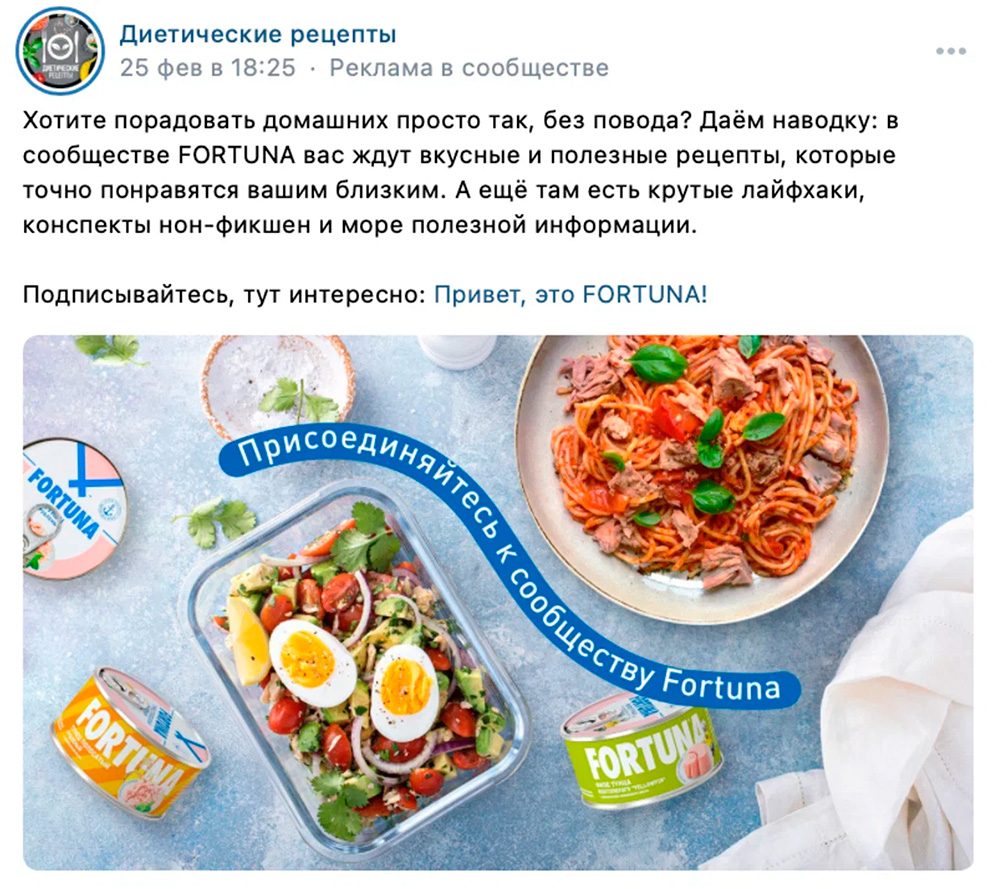Viewport: 1000px width, 889px height.
Task: Click the left boiled egg half
Action: pos(312,661)
